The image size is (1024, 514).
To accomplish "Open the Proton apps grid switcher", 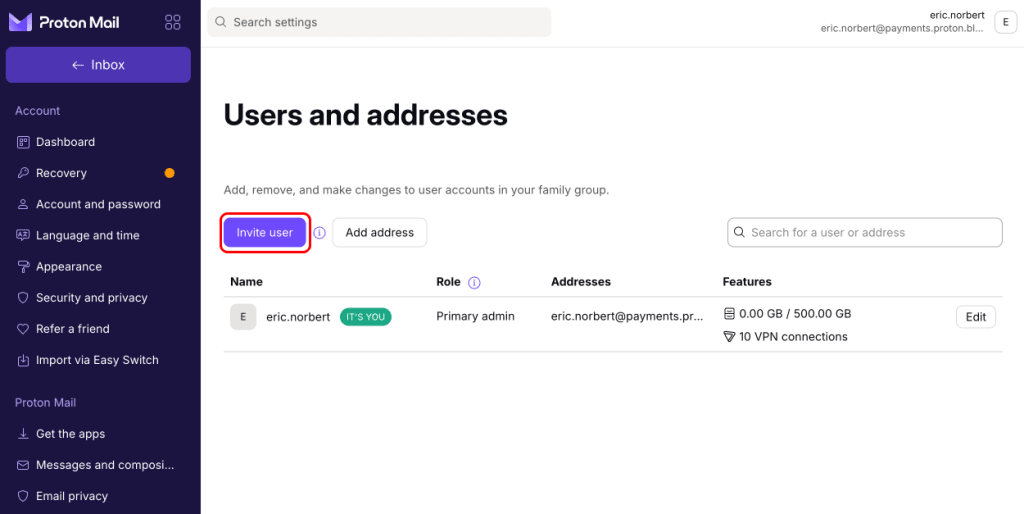I will pos(172,22).
